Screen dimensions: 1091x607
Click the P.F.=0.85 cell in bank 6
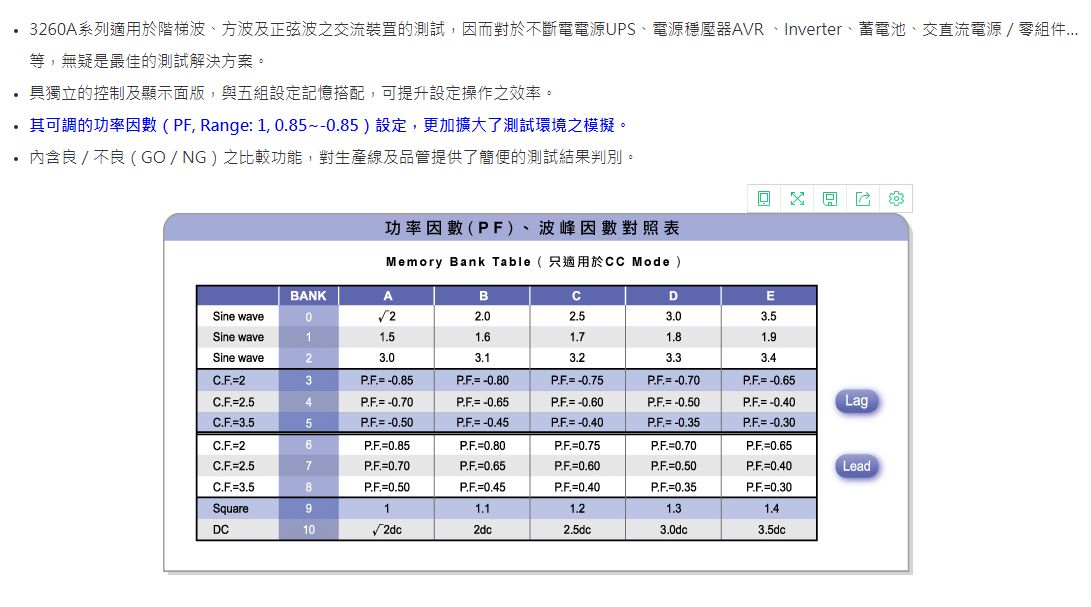tap(387, 446)
